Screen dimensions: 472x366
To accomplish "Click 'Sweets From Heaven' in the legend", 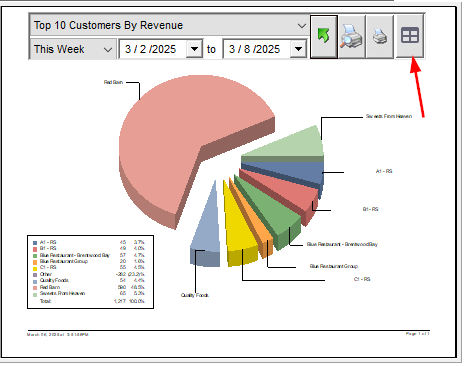I will click(62, 293).
